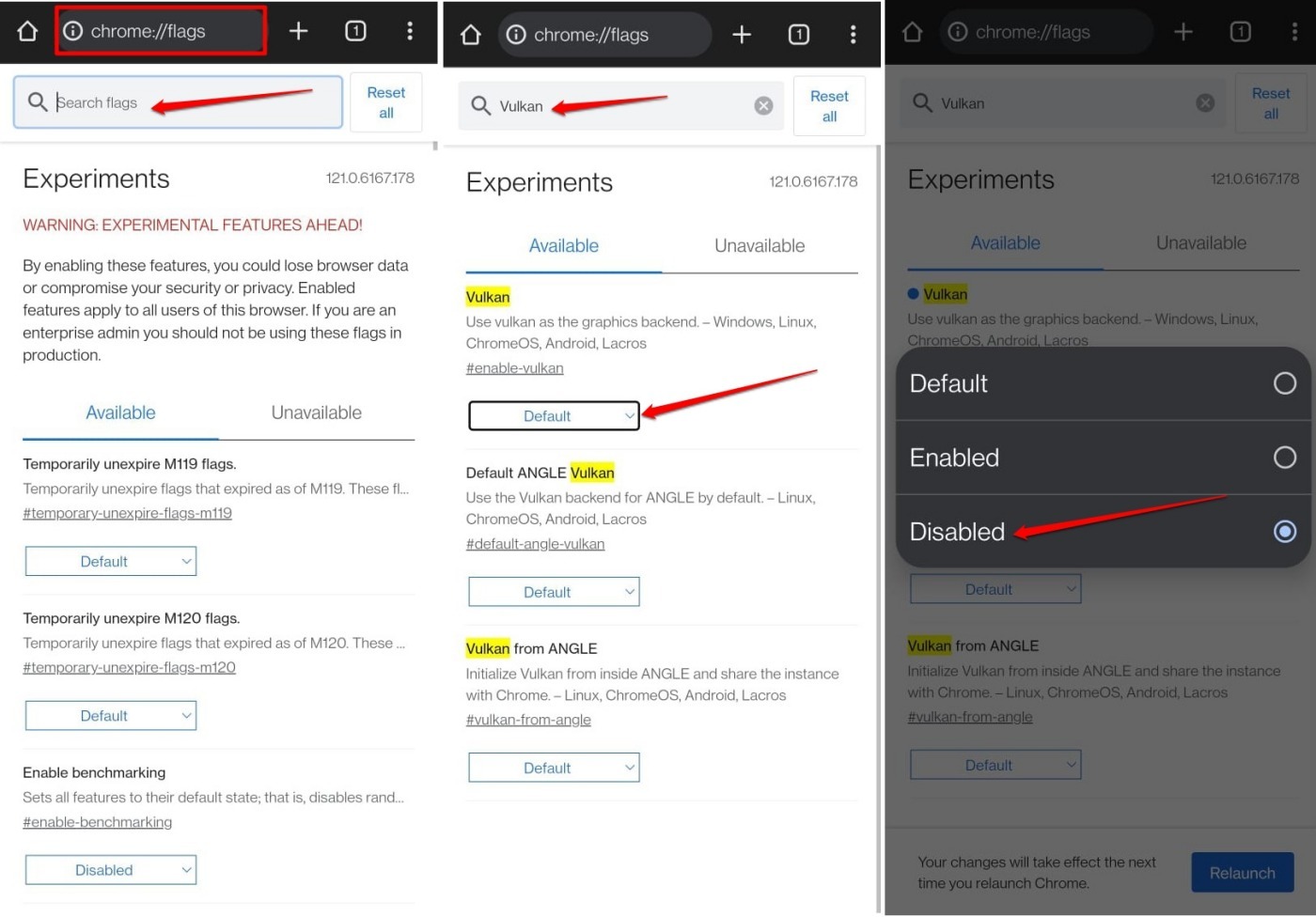The width and height of the screenshot is (1316, 917).
Task: Open tab switcher icon in left screenshot
Action: pos(355,31)
